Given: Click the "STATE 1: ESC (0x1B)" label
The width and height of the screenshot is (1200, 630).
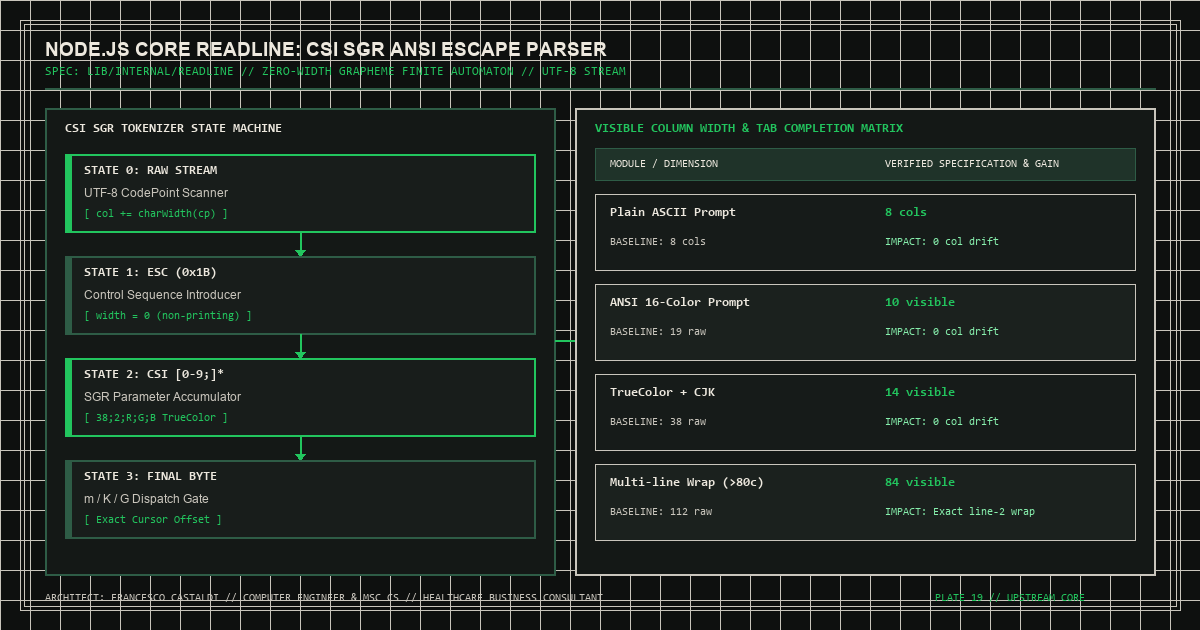Looking at the screenshot, I should pos(150,273).
